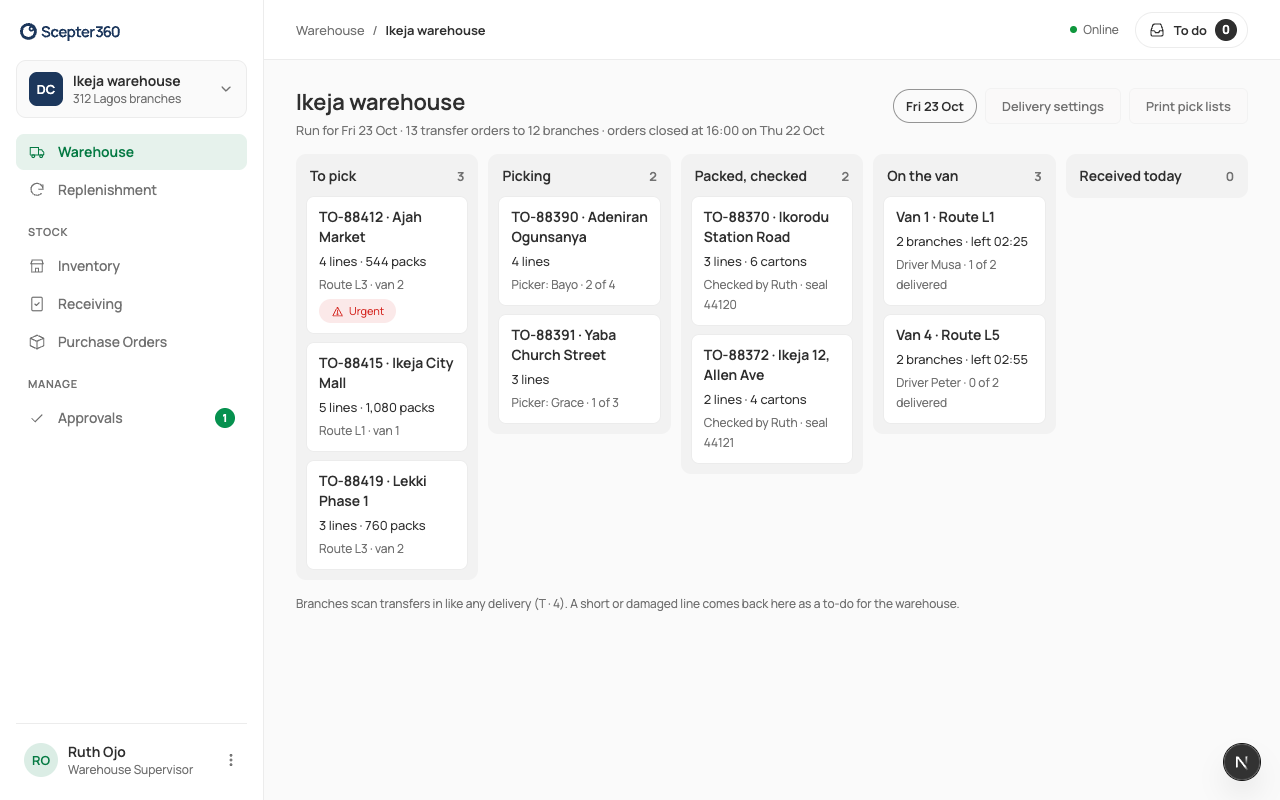This screenshot has height=800, width=1280.
Task: Click the Ikeja warehouse breadcrumb text
Action: tap(435, 30)
